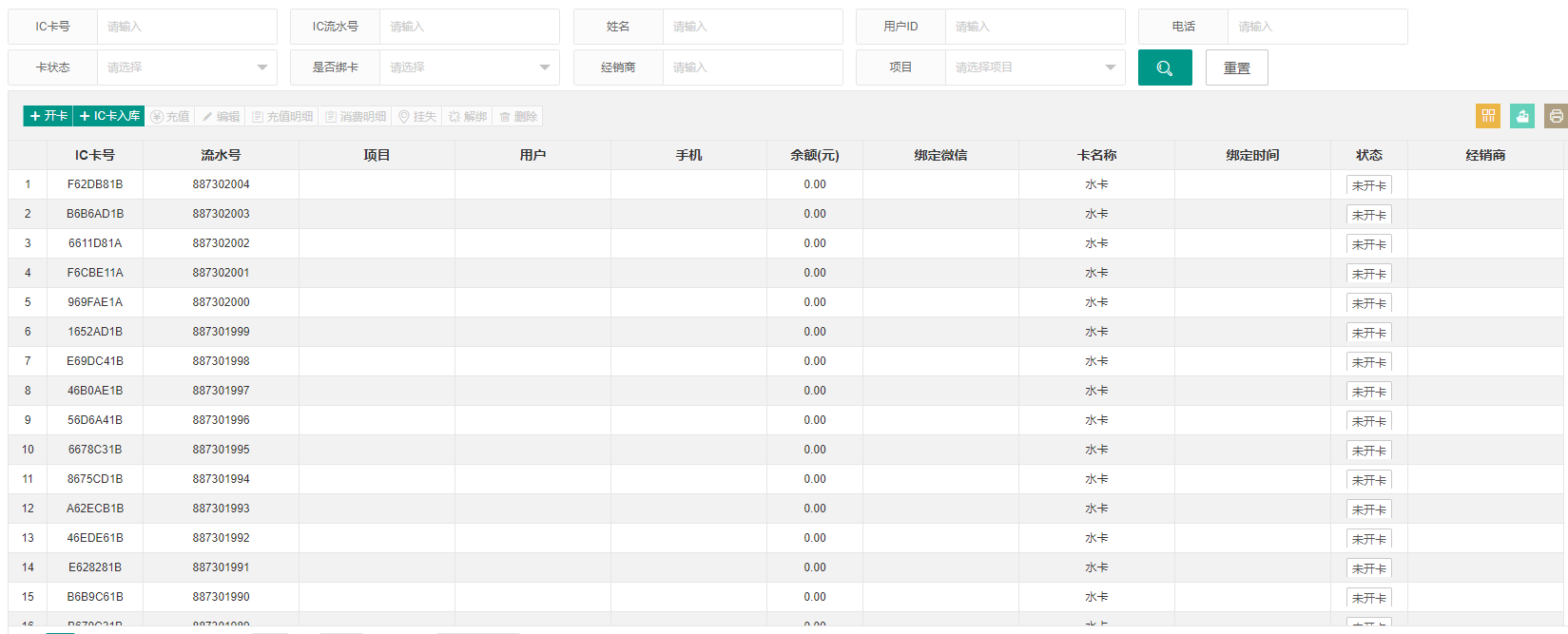Select card number 6678C31B

95,450
